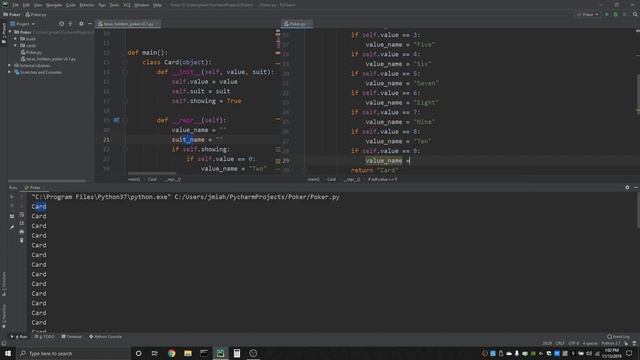This screenshot has width=640, height=360.
Task: Open the Edit menu
Action: [x=26, y=5]
